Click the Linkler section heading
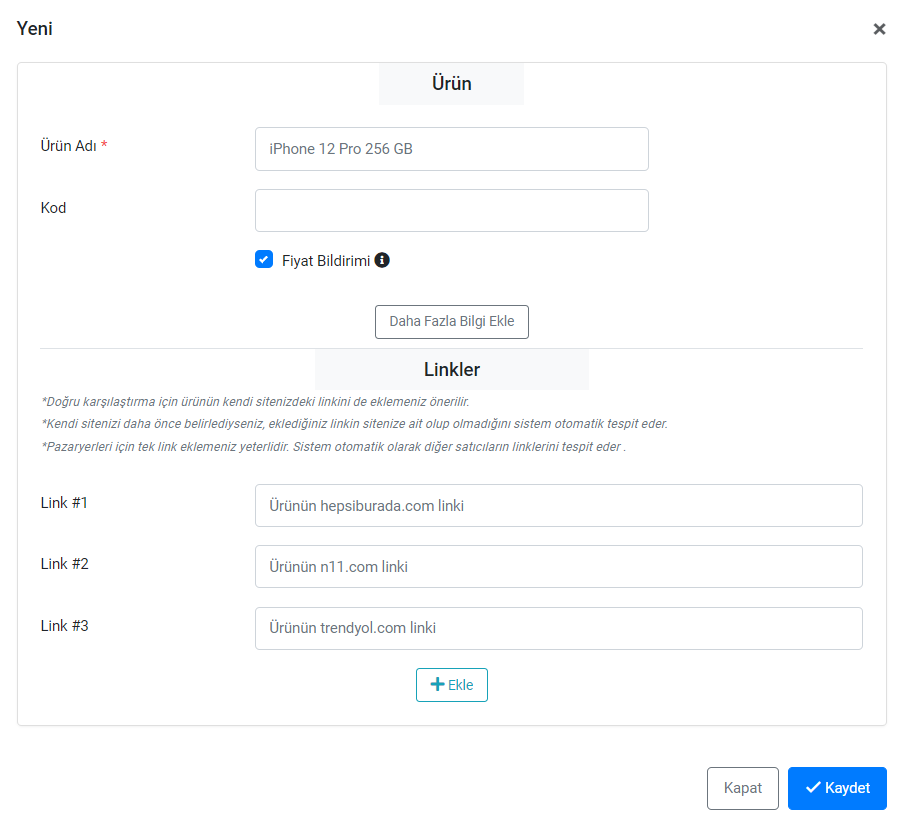This screenshot has width=902, height=828. 452,369
